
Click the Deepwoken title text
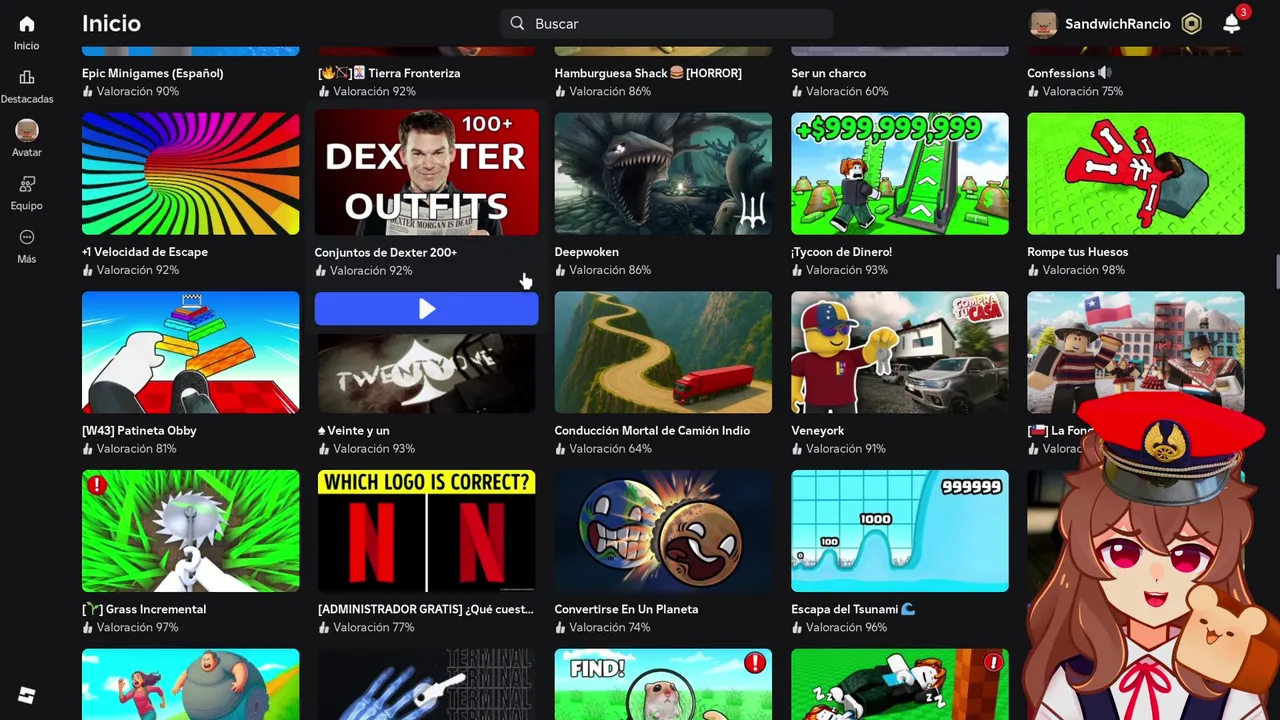587,252
